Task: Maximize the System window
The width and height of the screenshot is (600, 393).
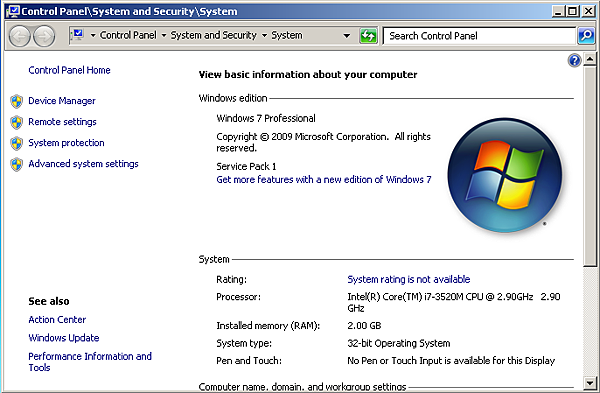Action: click(573, 11)
